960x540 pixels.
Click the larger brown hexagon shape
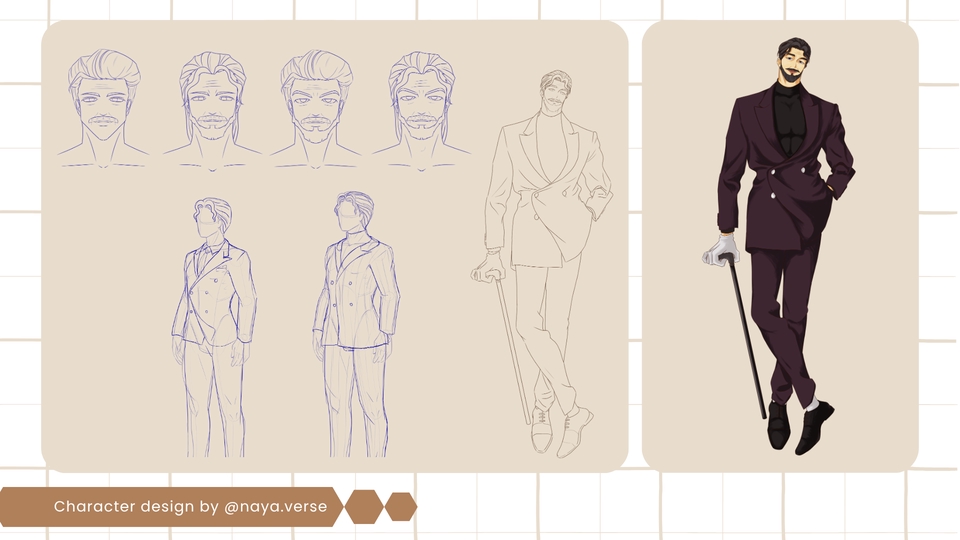(364, 507)
